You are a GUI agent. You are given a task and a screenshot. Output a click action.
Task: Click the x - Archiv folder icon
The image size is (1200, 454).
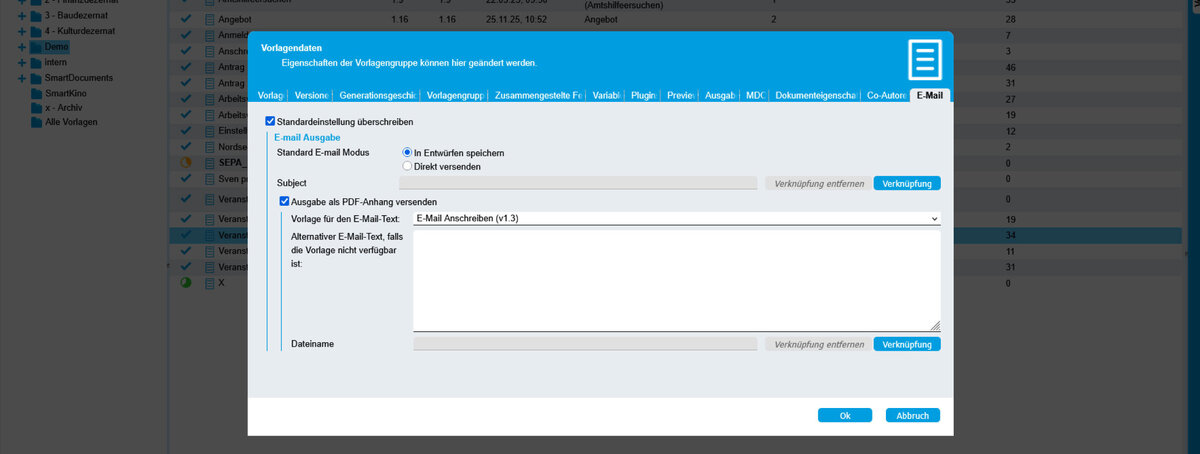click(36, 107)
